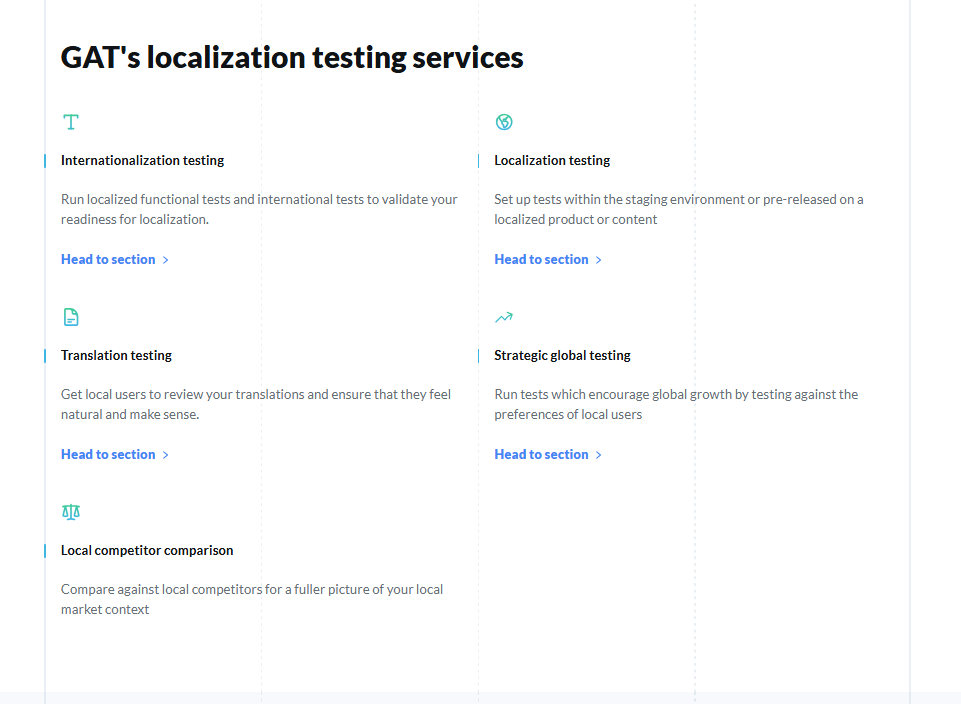Select the Translation testing title
961x704 pixels.
[x=116, y=355]
